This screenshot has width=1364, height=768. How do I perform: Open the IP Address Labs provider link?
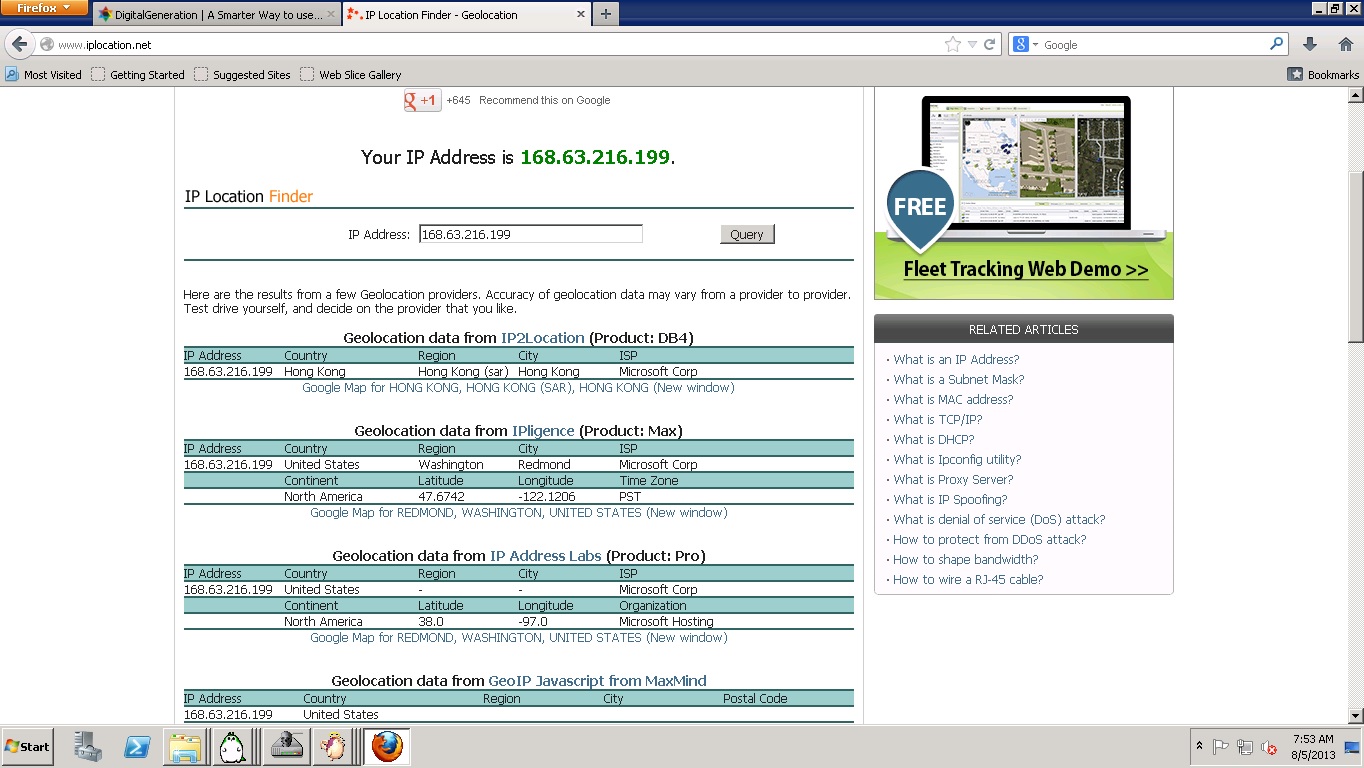coord(546,556)
